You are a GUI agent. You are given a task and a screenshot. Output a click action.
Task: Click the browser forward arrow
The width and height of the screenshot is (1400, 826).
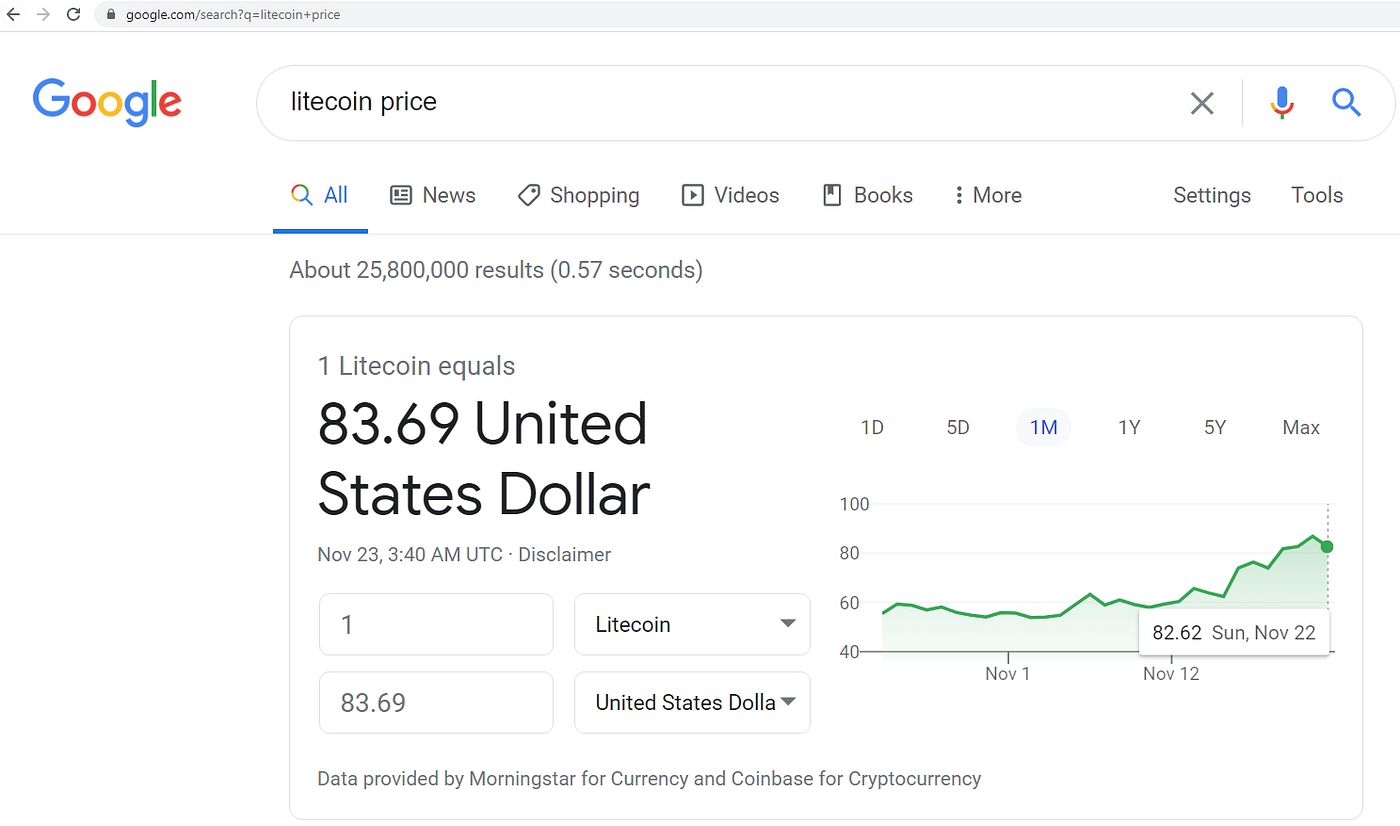point(43,15)
